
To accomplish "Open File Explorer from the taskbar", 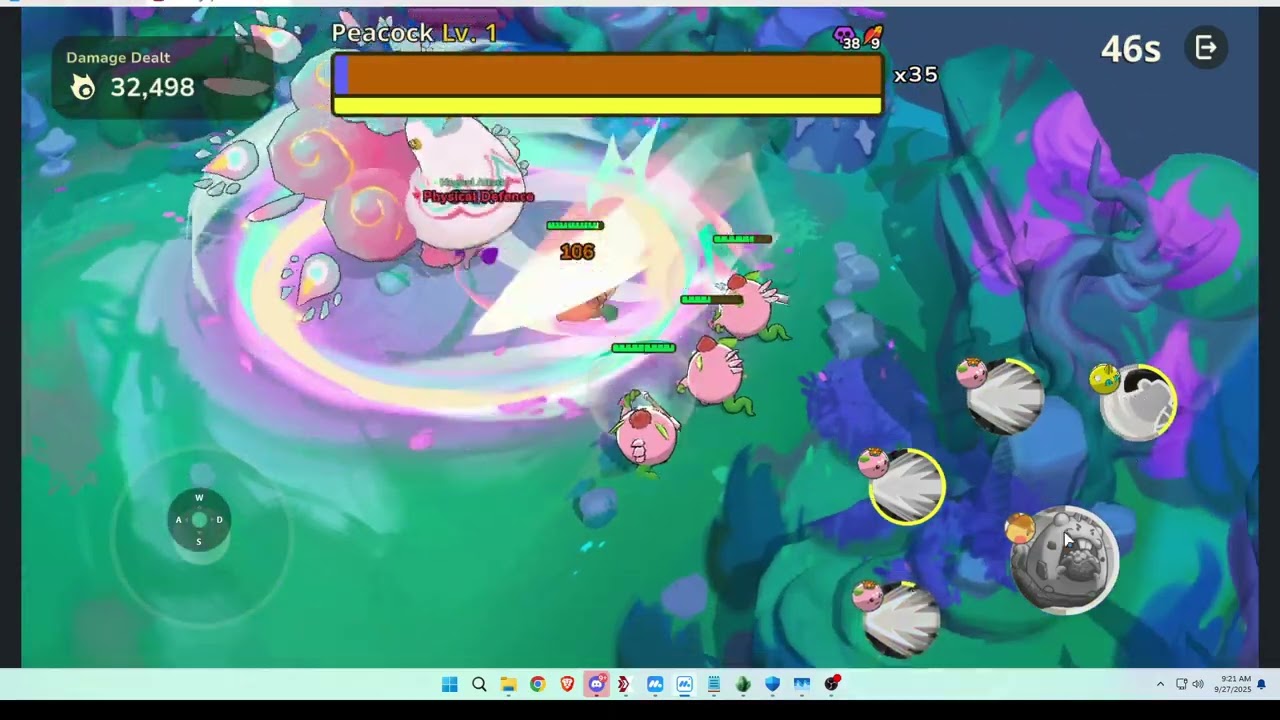I will pos(508,684).
